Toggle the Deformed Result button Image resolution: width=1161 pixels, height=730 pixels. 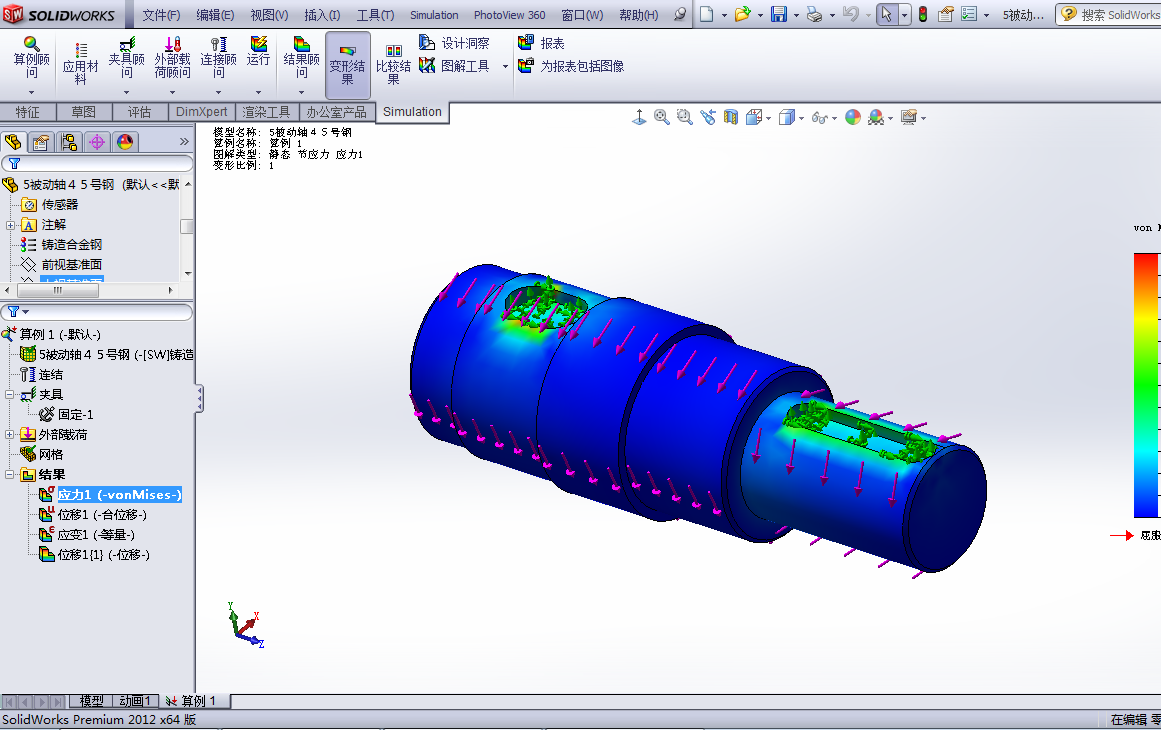click(347, 65)
